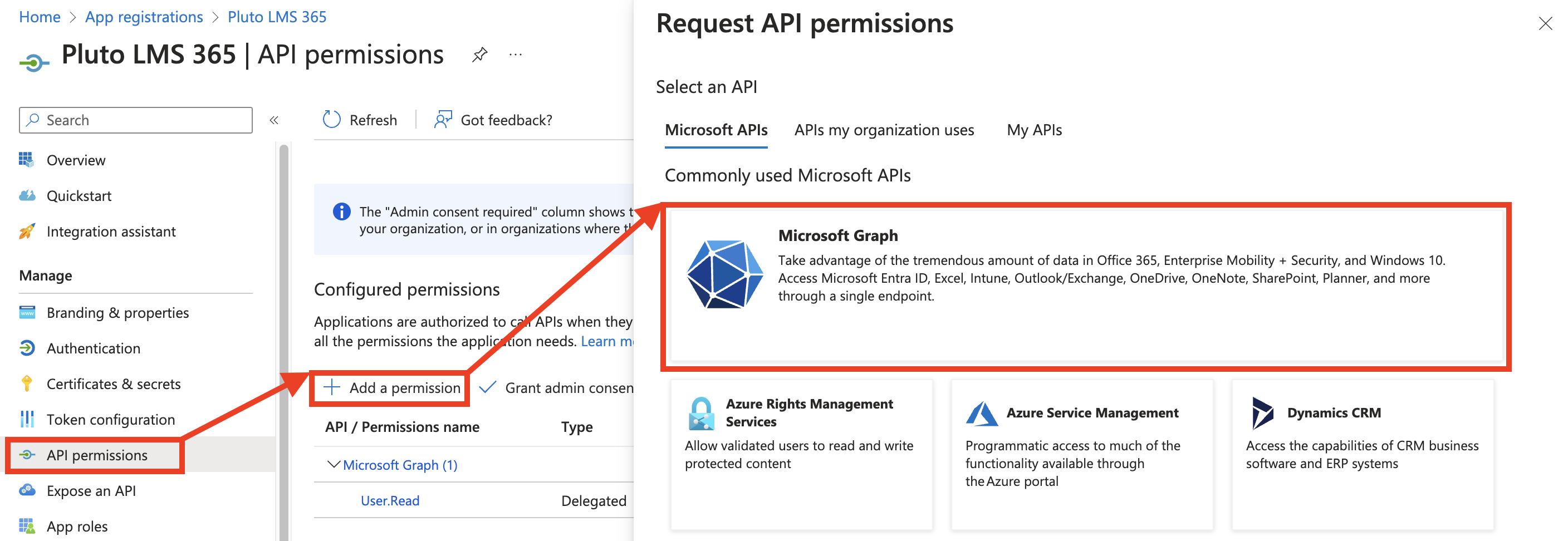Click the API / Permissions name column header

click(x=403, y=427)
